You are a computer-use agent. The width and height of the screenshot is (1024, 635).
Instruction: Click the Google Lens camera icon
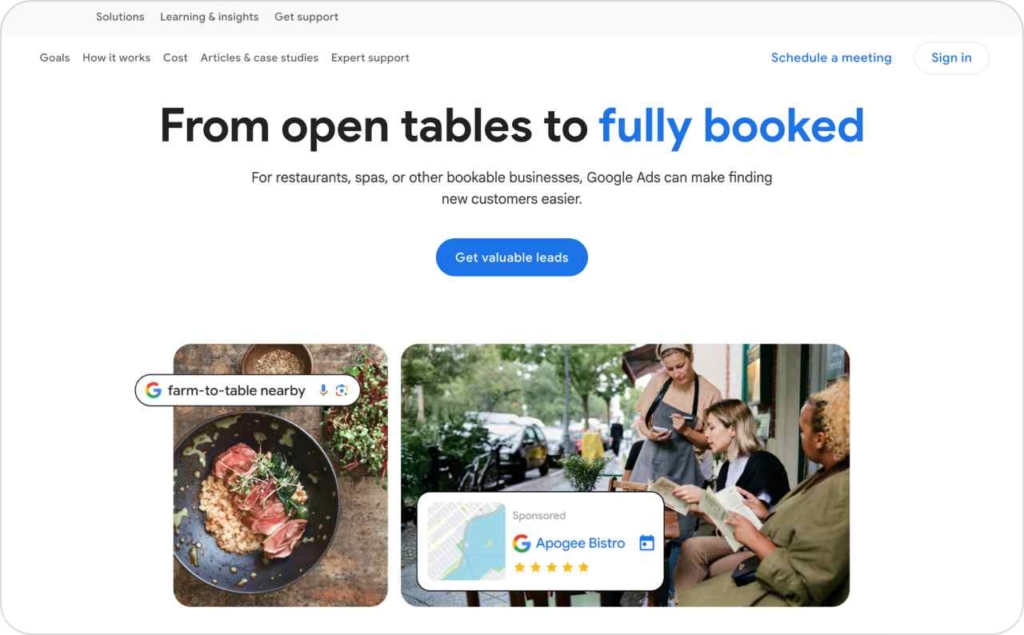341,390
